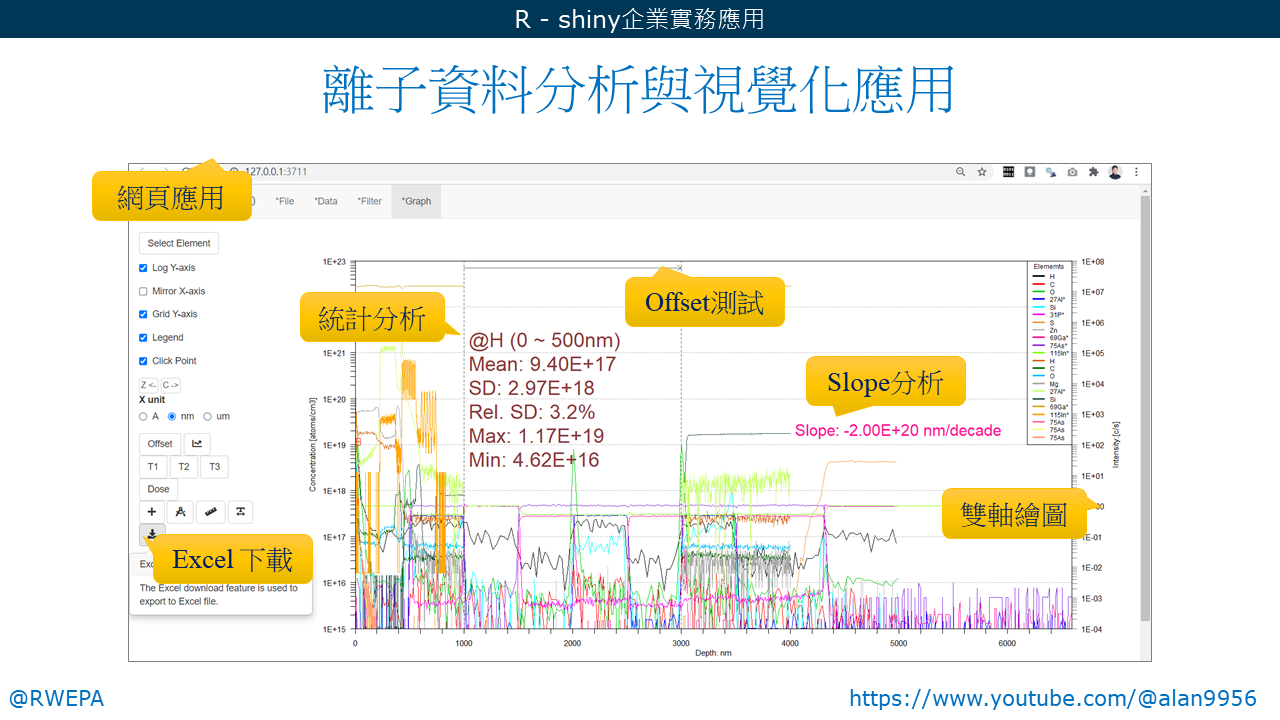Screen dimensions: 1280x720
Task: Click the plus icon button
Action: point(152,512)
